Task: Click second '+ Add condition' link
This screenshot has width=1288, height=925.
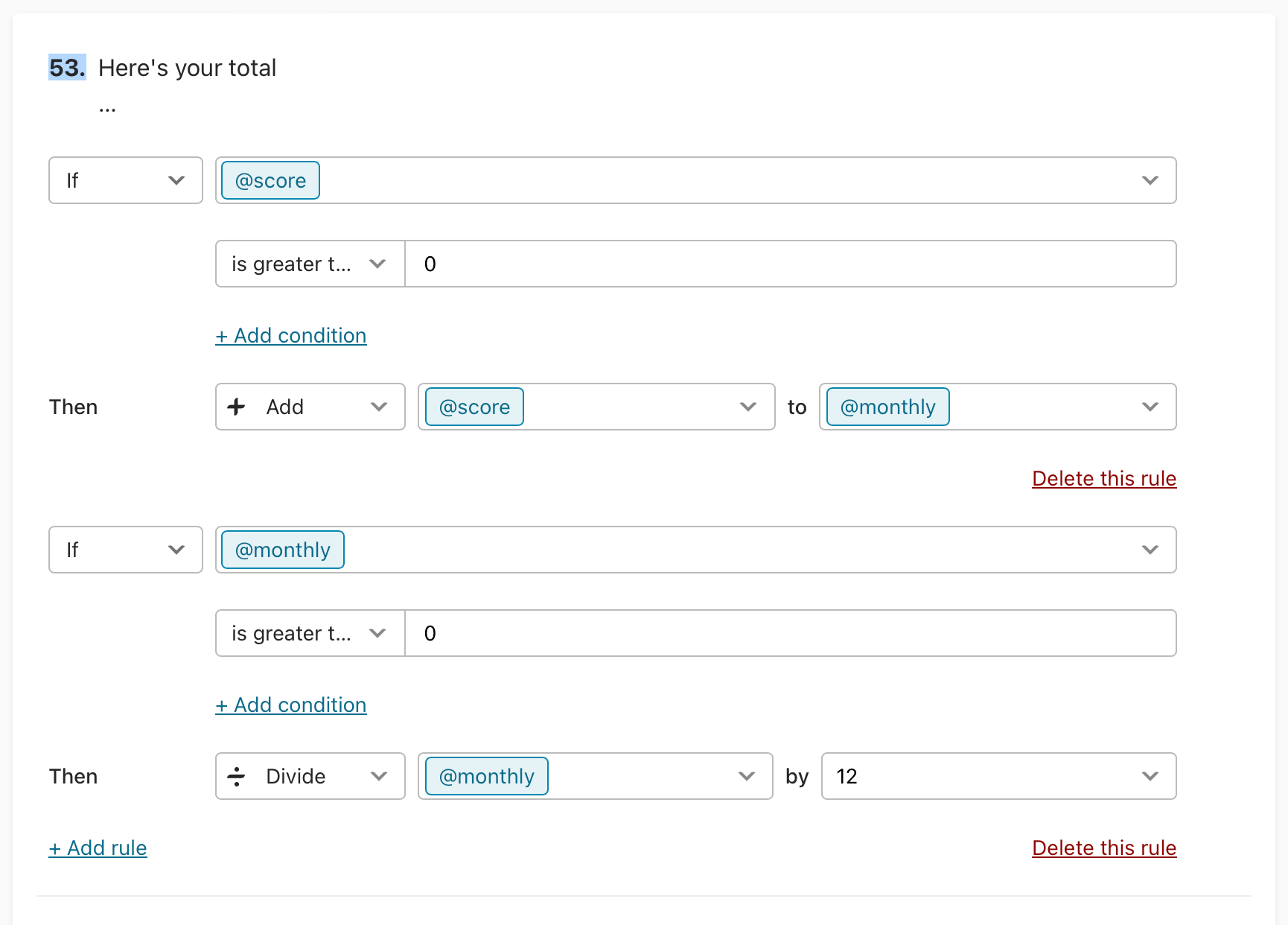Action: (x=291, y=705)
